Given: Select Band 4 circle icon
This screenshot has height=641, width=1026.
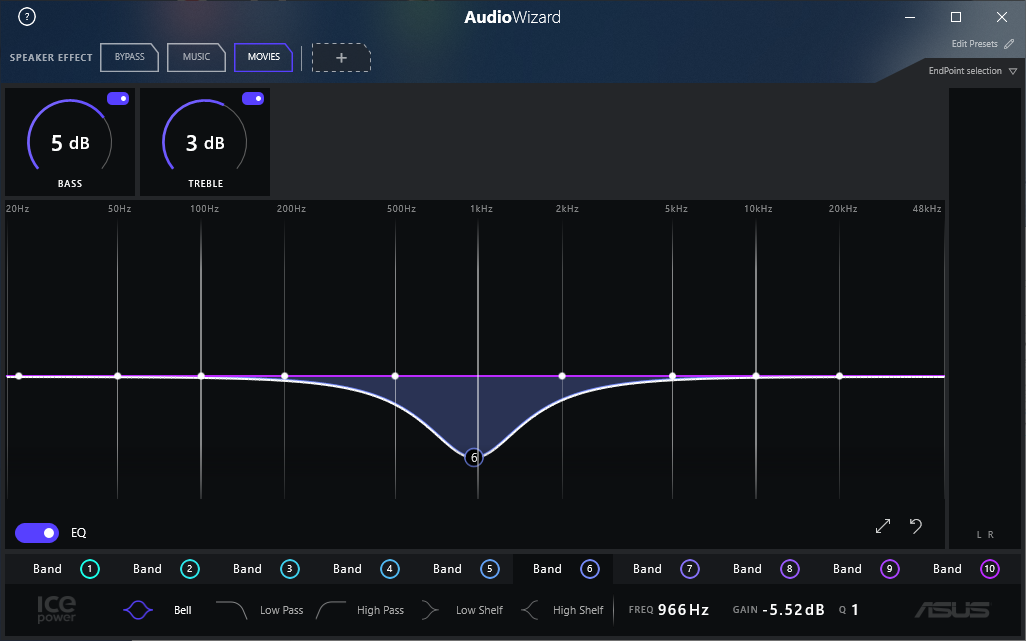Looking at the screenshot, I should coord(389,569).
